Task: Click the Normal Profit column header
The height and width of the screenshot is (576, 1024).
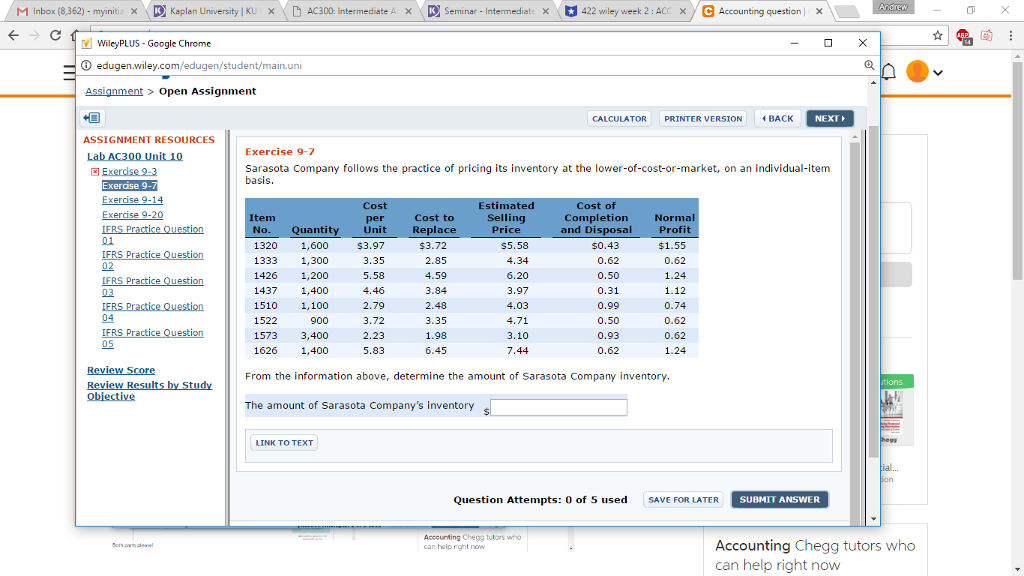Action: coord(675,223)
